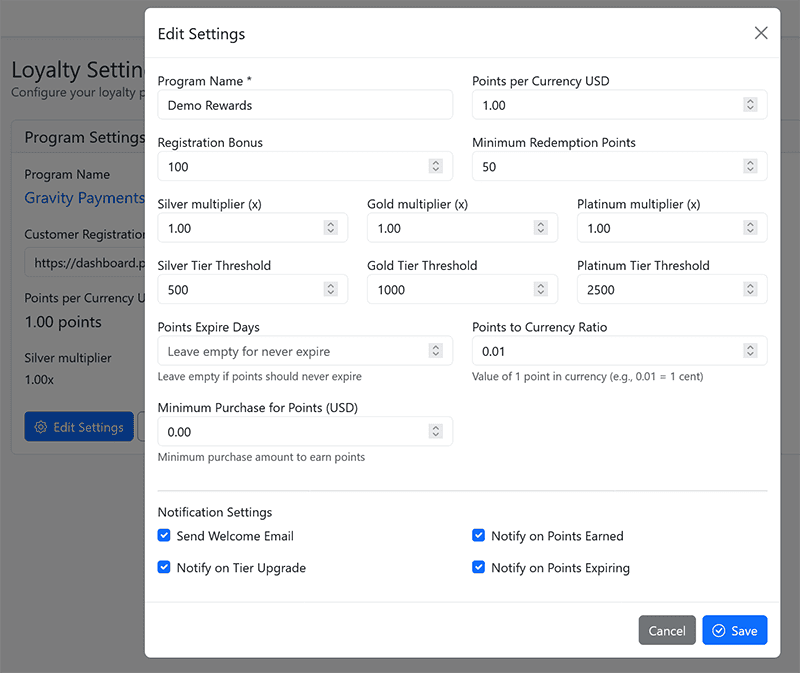Image resolution: width=800 pixels, height=673 pixels.
Task: Adjust the Points to Currency Ratio stepper
Action: (x=750, y=351)
